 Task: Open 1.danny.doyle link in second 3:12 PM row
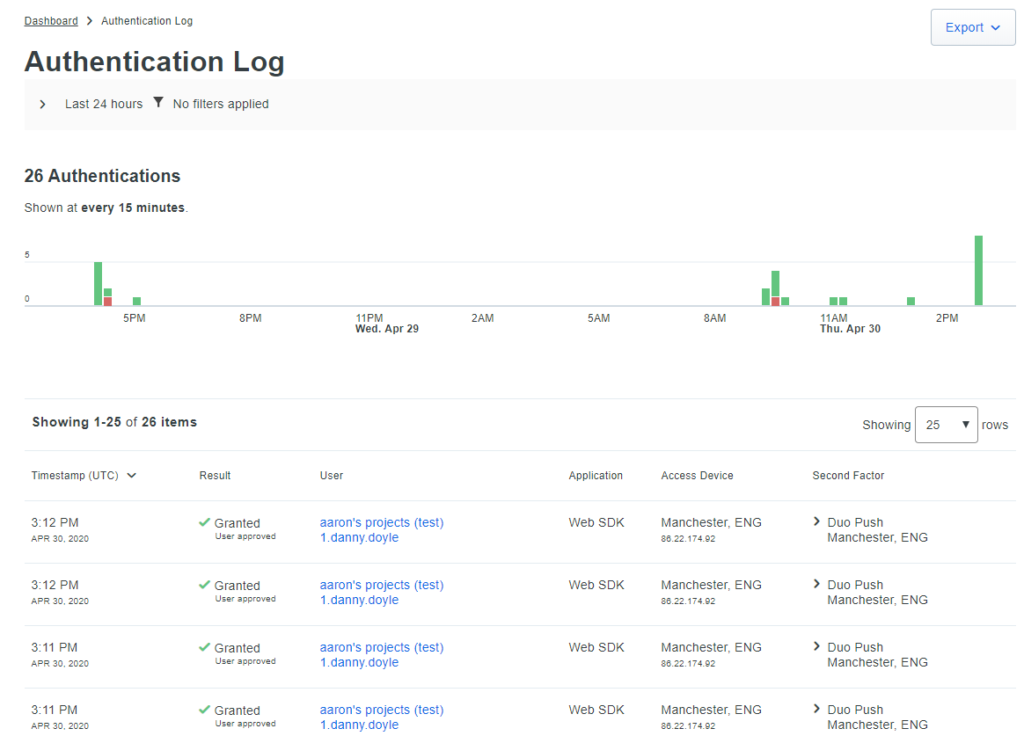359,600
